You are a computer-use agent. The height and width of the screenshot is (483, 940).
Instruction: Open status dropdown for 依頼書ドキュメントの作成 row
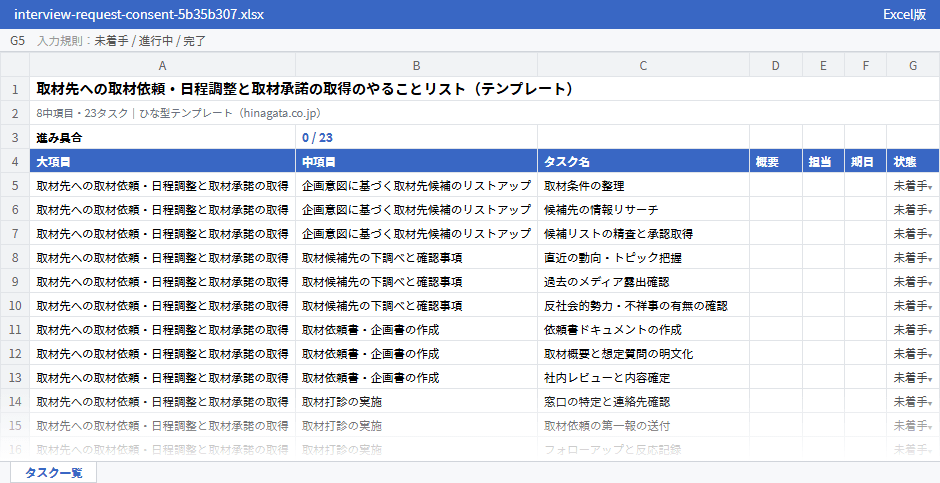click(x=930, y=332)
